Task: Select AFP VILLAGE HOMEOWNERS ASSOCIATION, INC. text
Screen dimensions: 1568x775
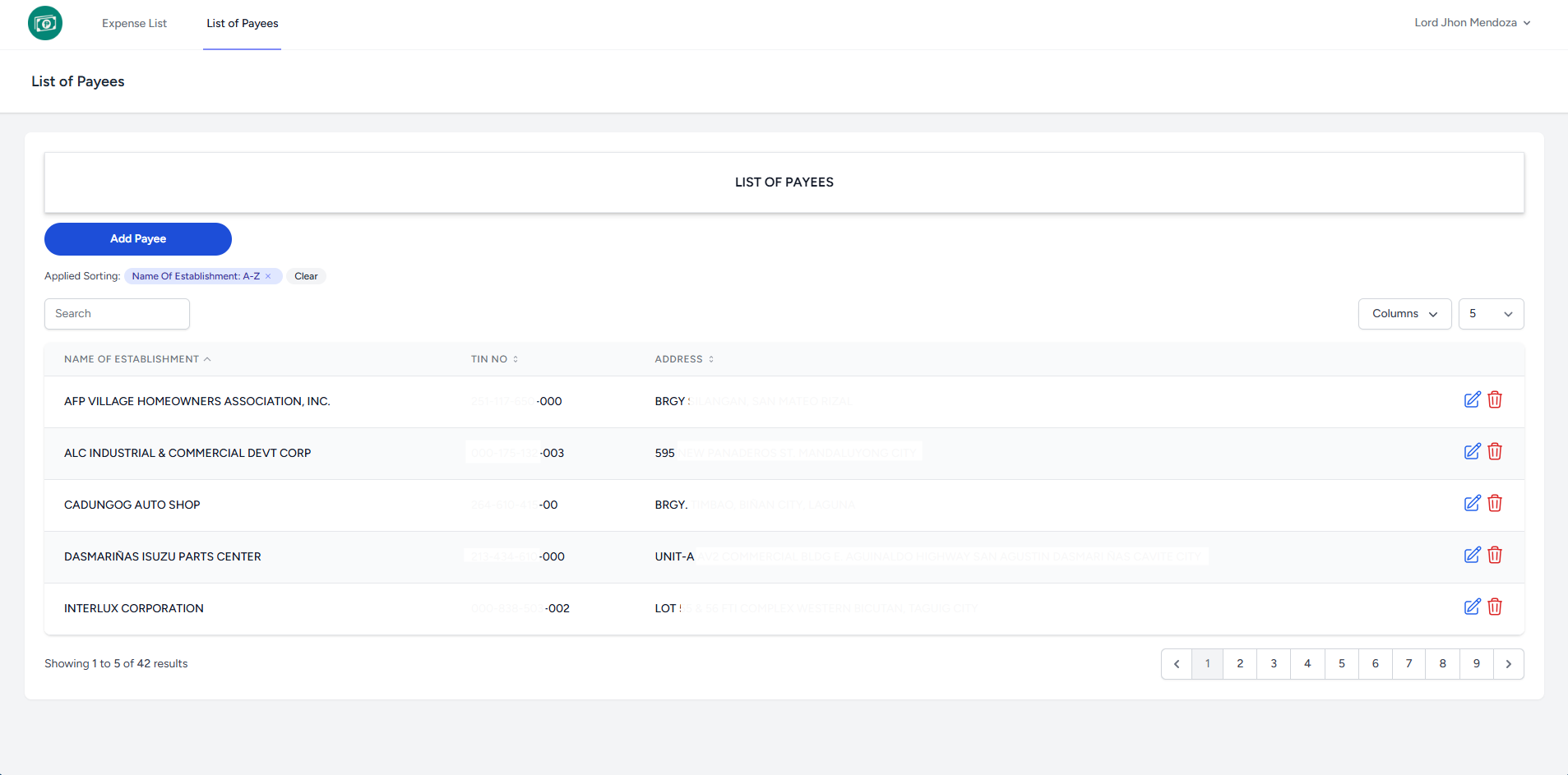Action: [197, 401]
